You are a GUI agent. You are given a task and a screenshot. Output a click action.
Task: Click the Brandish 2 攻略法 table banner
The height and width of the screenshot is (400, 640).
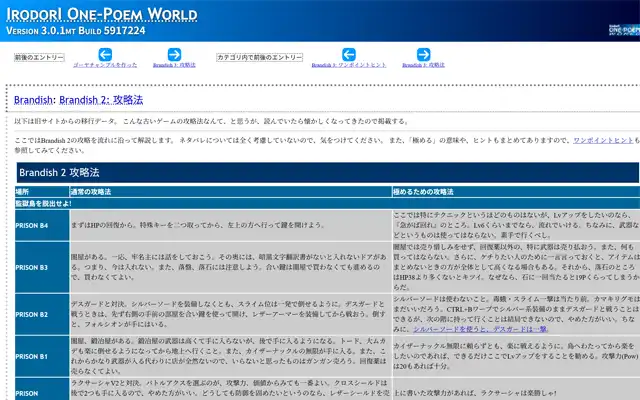tap(327, 172)
